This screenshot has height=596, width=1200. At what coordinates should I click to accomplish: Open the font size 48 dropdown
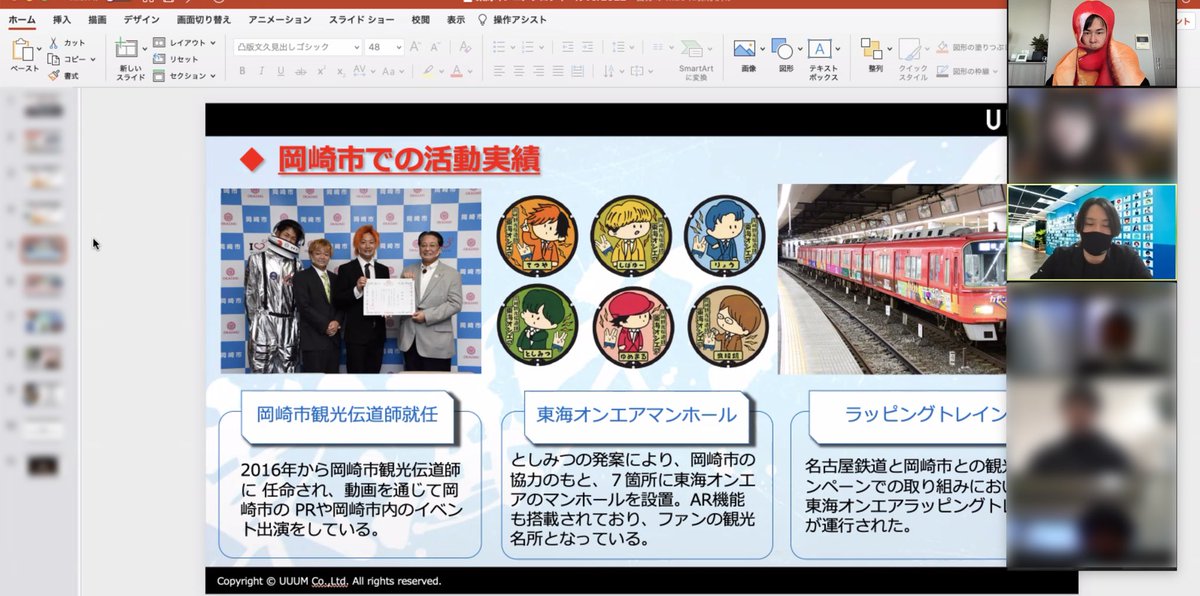[399, 47]
